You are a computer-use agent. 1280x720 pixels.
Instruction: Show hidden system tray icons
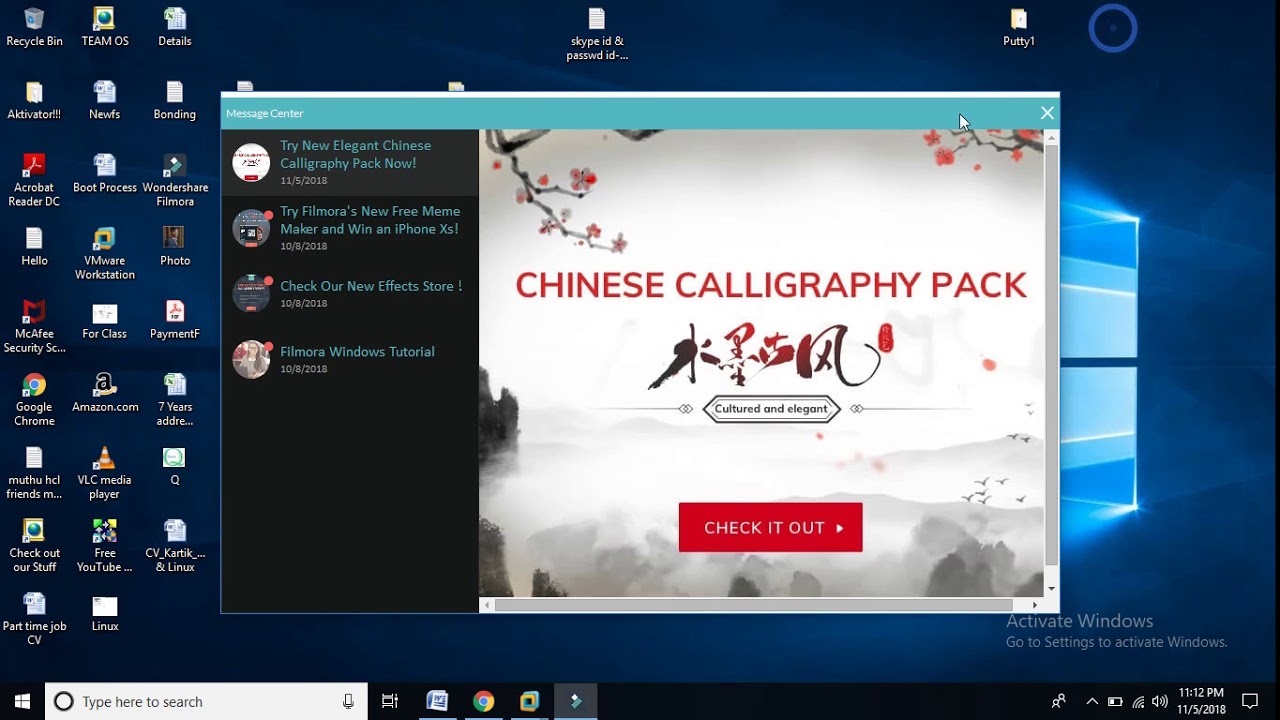click(1092, 701)
